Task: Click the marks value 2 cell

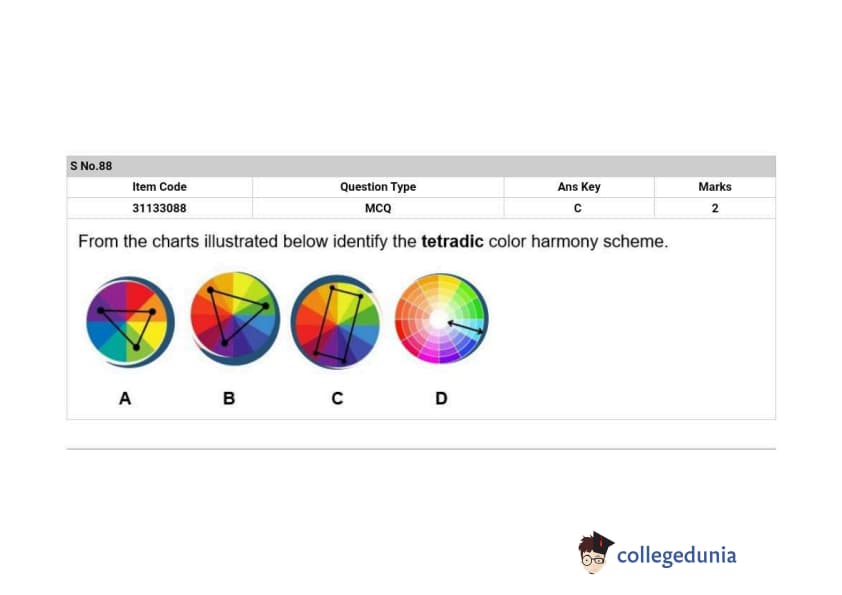Action: point(715,208)
